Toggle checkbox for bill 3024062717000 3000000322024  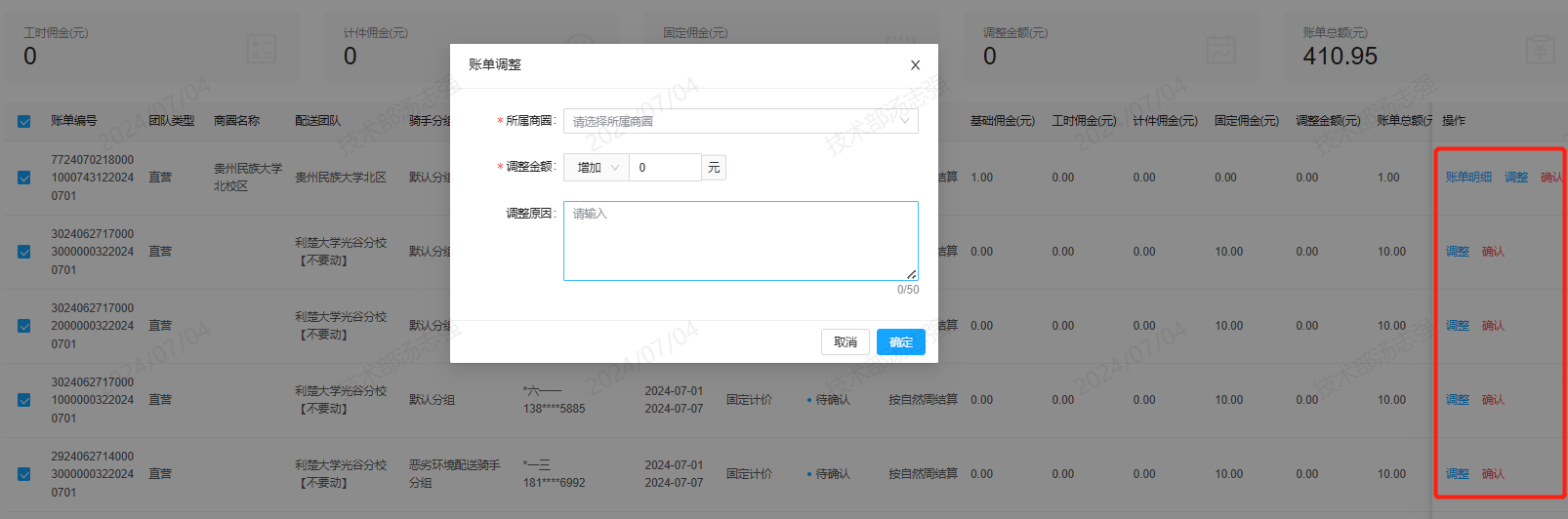[x=24, y=252]
